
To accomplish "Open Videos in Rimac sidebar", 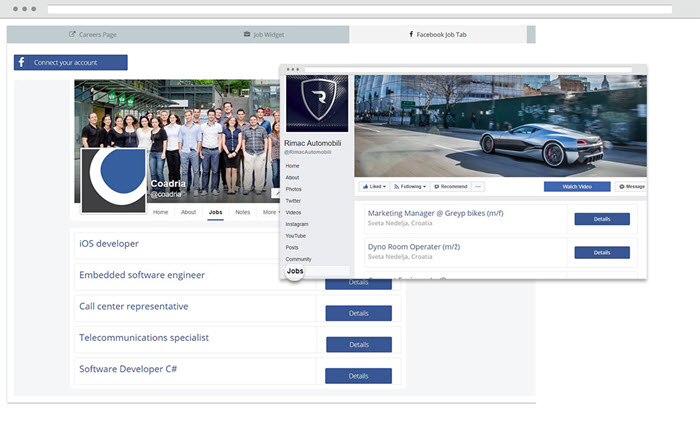I will 293,212.
